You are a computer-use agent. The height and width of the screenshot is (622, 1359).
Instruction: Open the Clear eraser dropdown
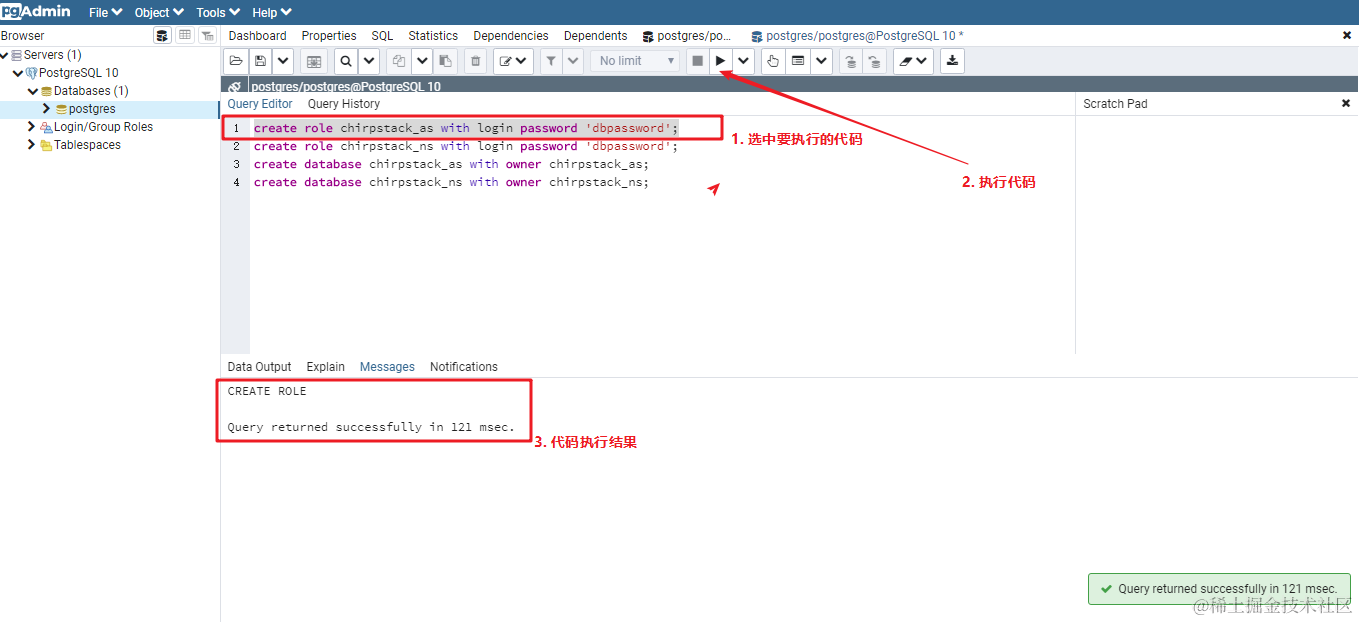click(912, 61)
